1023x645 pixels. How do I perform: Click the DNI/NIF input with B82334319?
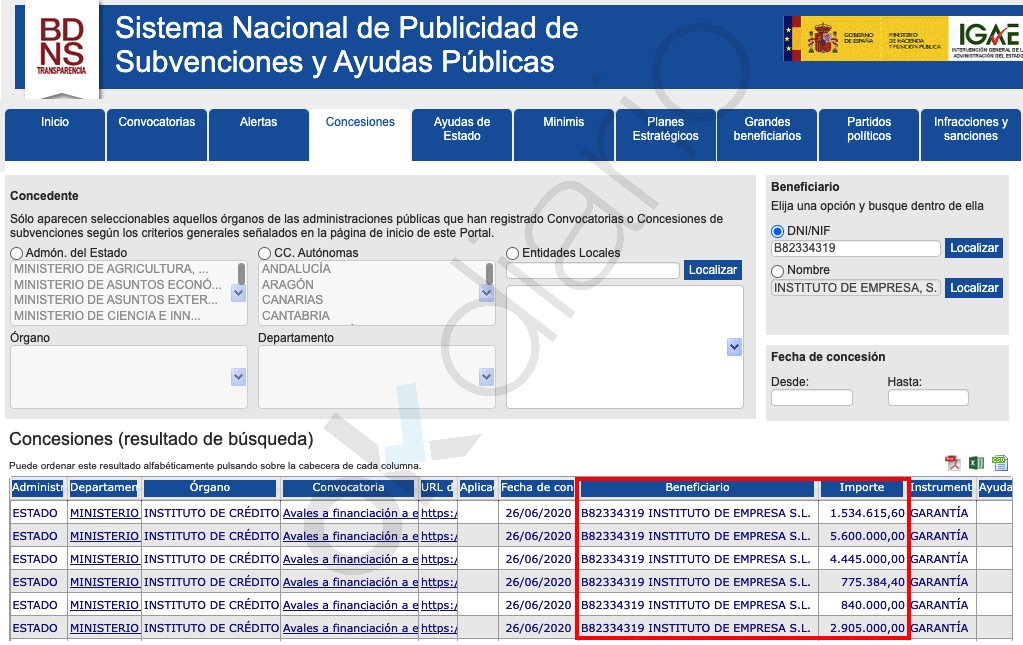(x=855, y=248)
